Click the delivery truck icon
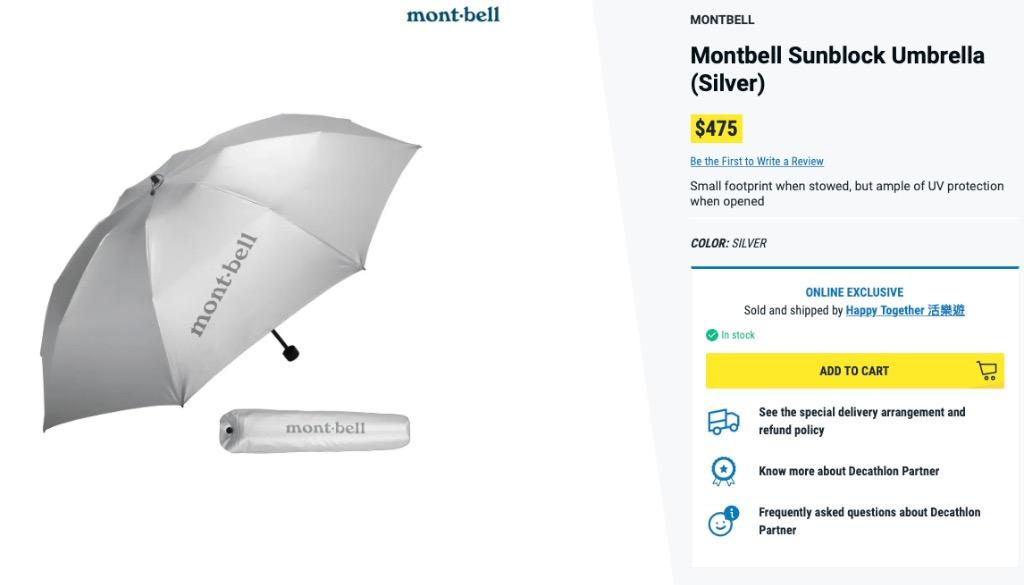The image size is (1024, 585). 723,422
